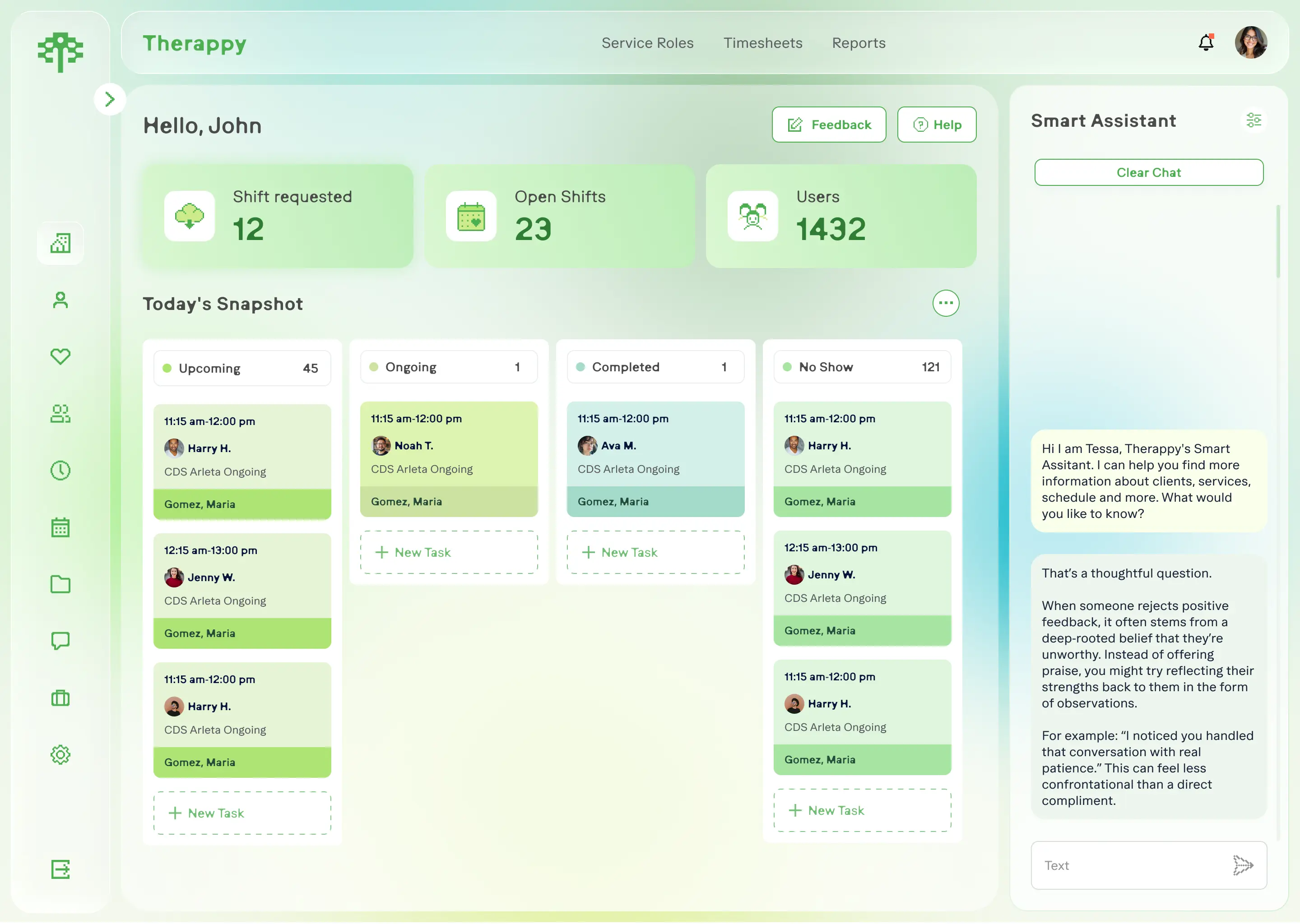Switch to the Reports section
The image size is (1300, 924).
(859, 43)
